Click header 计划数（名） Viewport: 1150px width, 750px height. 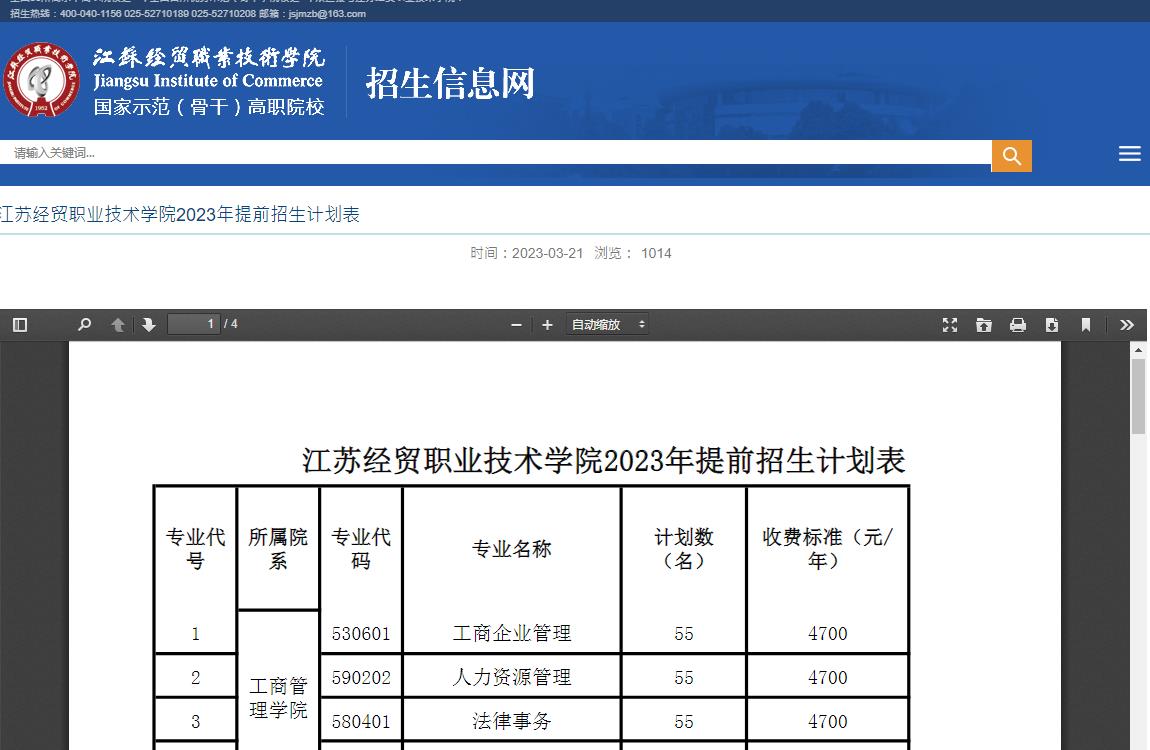[x=684, y=548]
